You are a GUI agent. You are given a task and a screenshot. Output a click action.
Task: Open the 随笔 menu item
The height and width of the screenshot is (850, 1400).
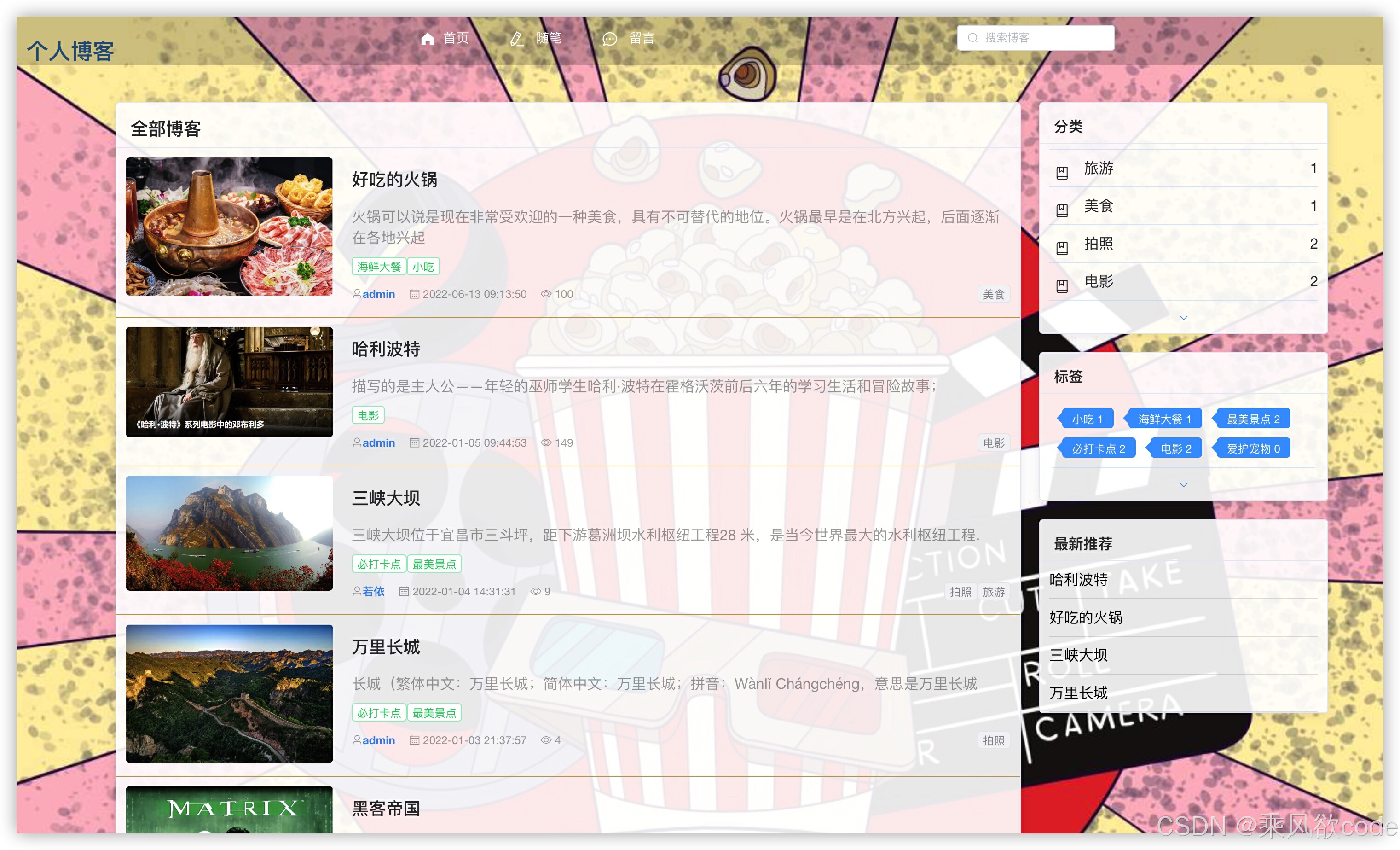coord(549,39)
